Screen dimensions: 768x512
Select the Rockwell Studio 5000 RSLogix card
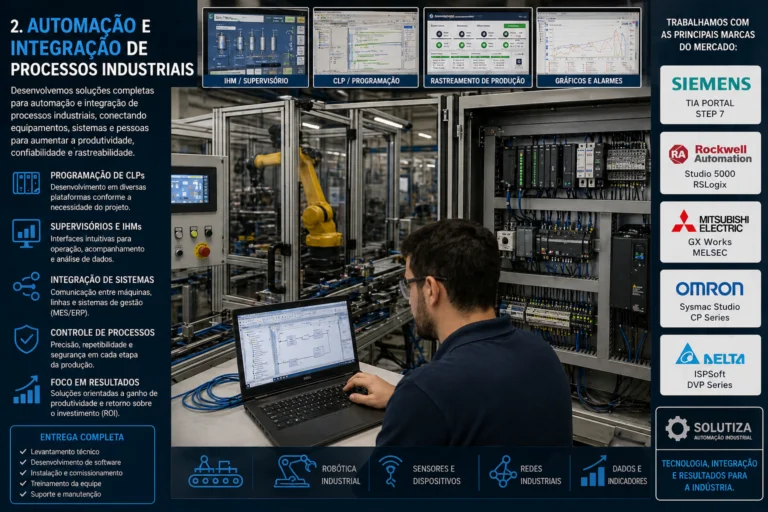(x=710, y=163)
